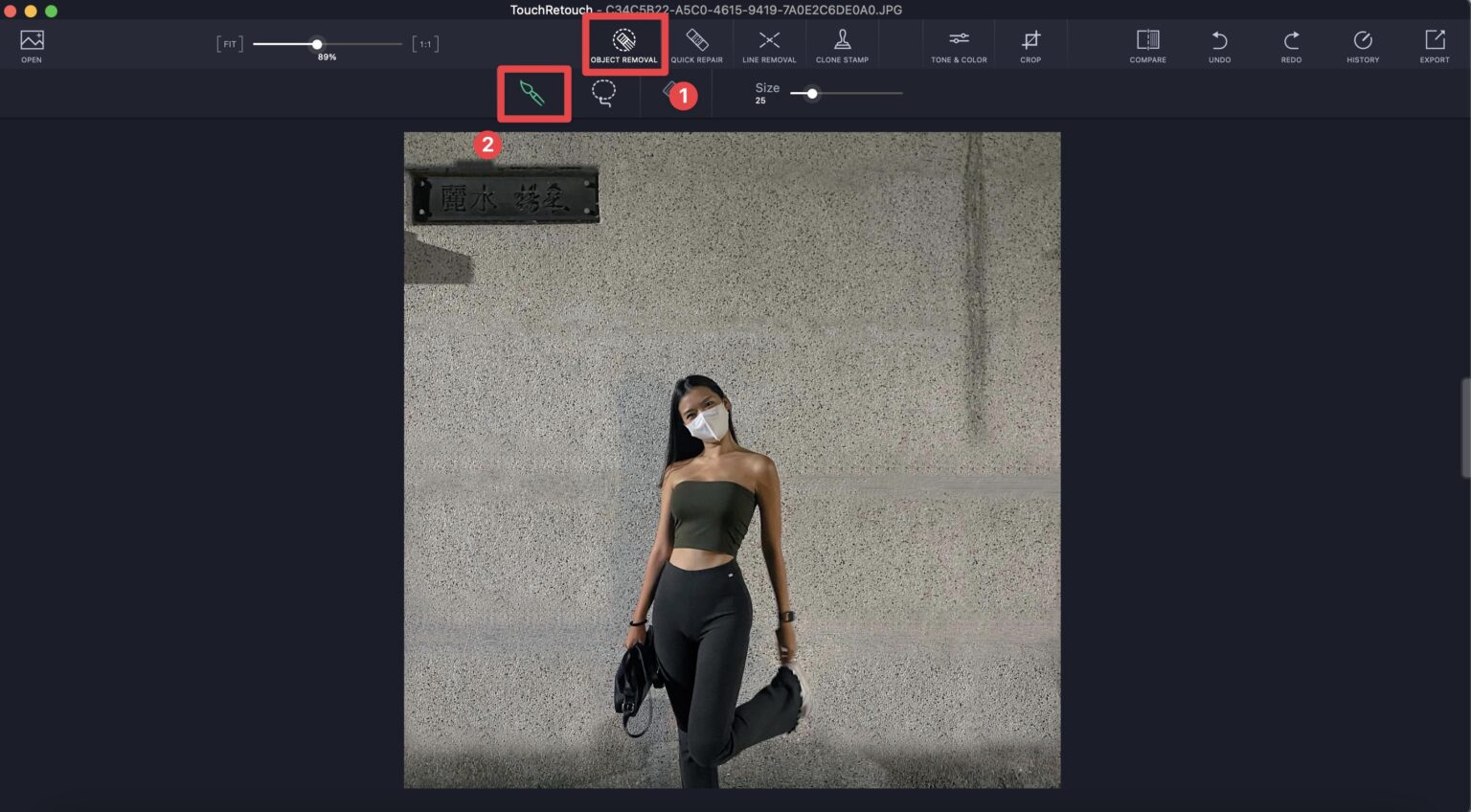
Task: Choose the Line Removal tool
Action: [769, 45]
